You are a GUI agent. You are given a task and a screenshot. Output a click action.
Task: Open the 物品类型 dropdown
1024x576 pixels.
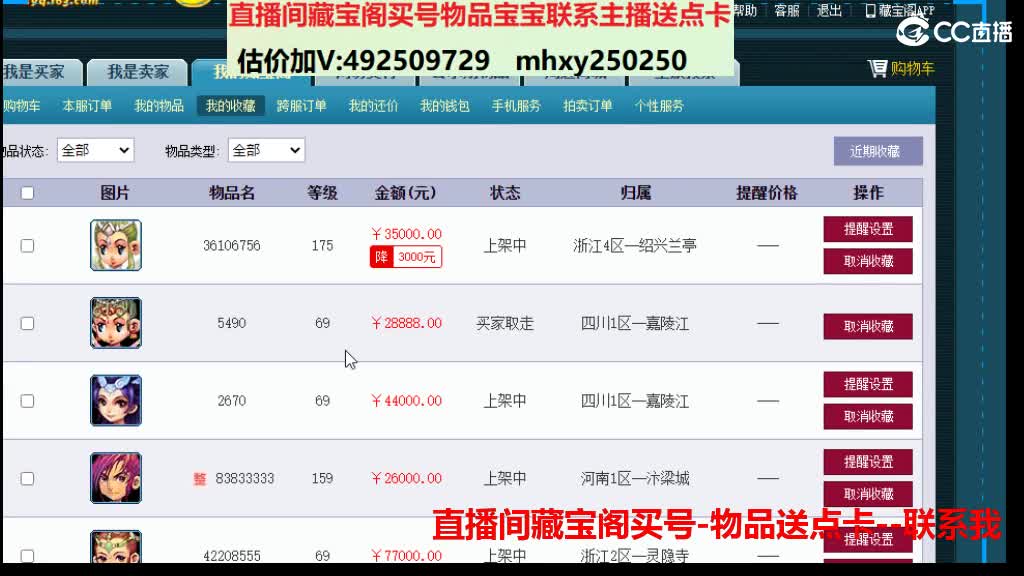(267, 149)
